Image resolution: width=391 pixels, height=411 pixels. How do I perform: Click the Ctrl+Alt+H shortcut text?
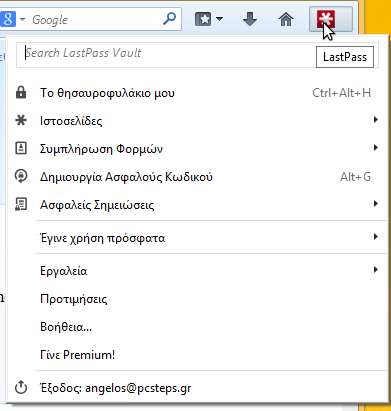[x=341, y=93]
